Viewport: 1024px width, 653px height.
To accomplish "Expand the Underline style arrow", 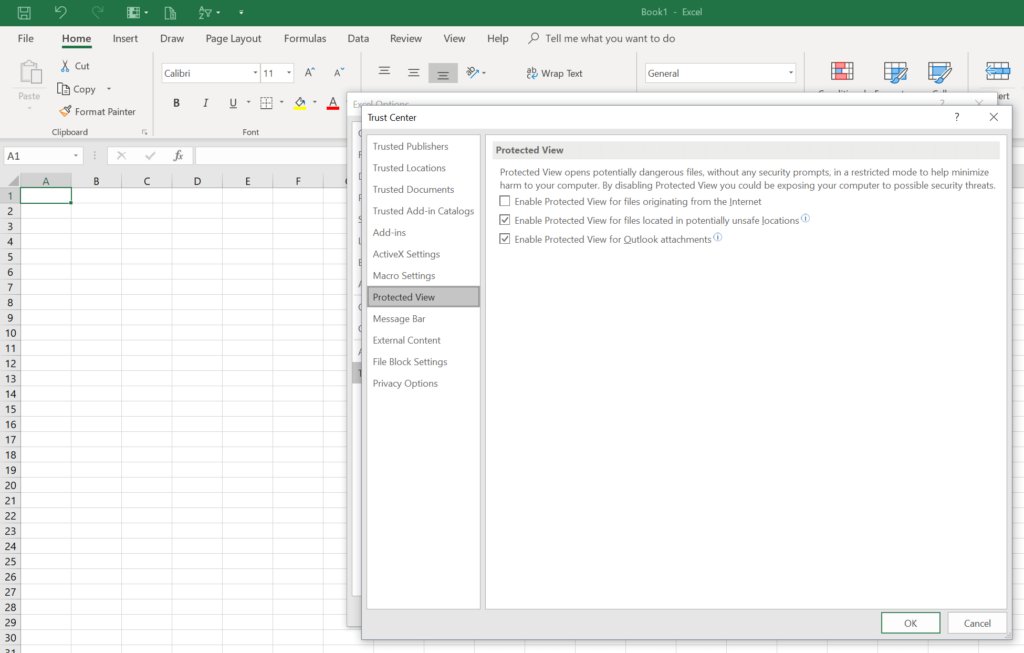I will pos(248,103).
